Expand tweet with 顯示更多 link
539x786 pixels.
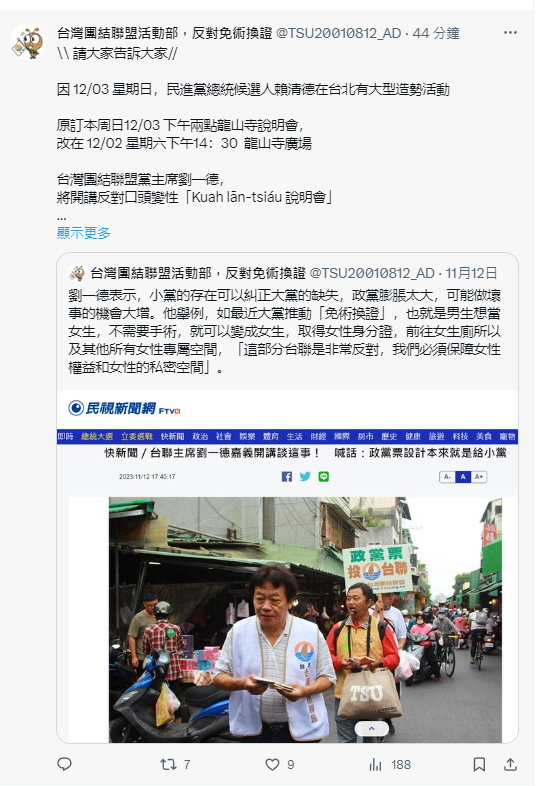point(83,233)
